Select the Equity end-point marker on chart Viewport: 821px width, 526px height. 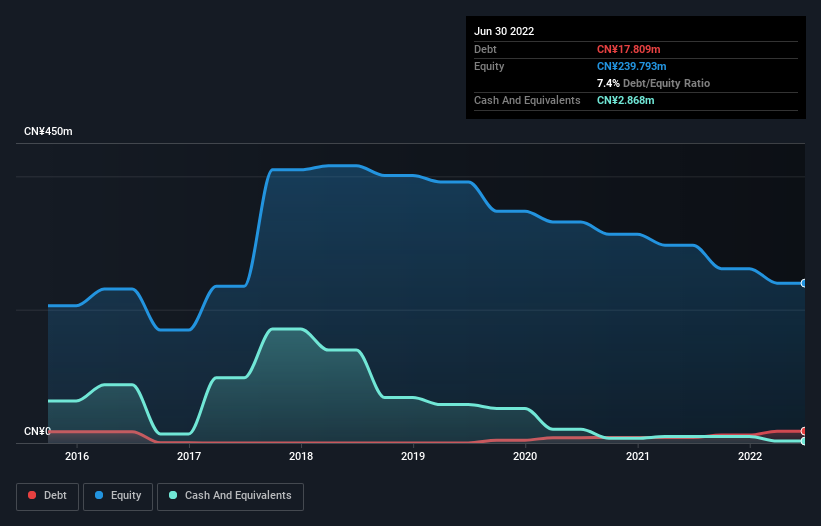coord(804,283)
